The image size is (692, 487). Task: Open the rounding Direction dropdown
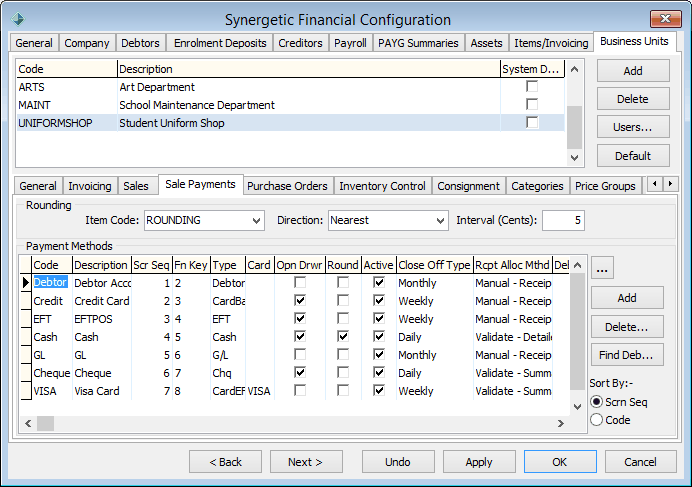(440, 220)
